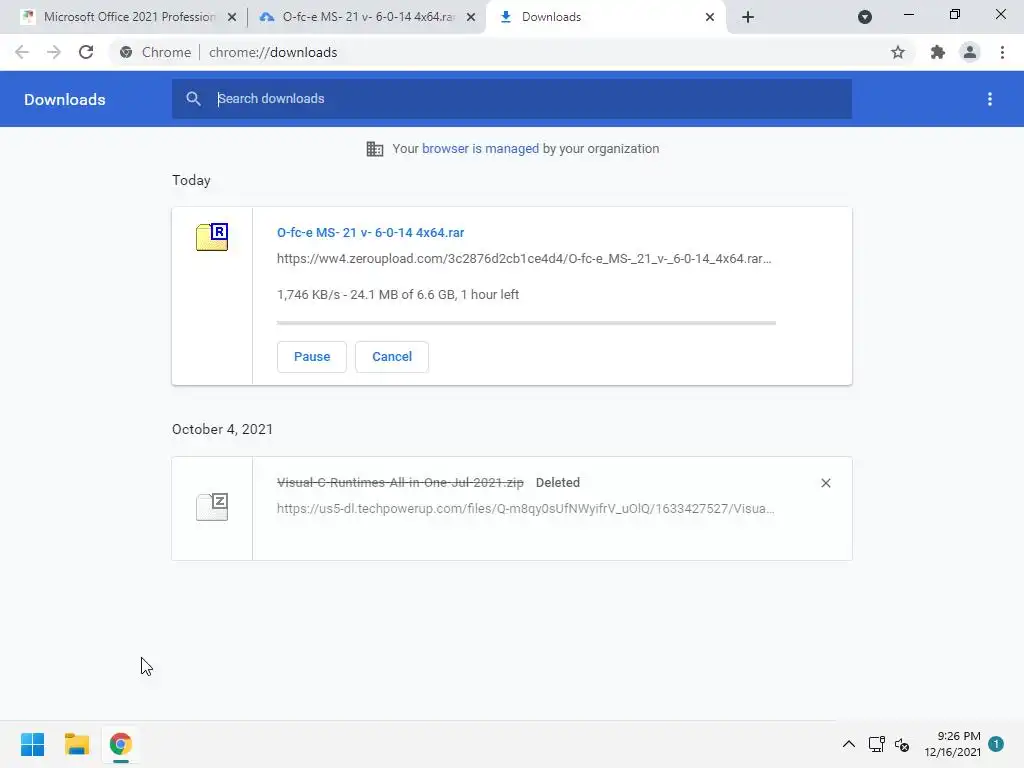1024x768 pixels.
Task: Focus the Search downloads field
Action: click(x=512, y=99)
